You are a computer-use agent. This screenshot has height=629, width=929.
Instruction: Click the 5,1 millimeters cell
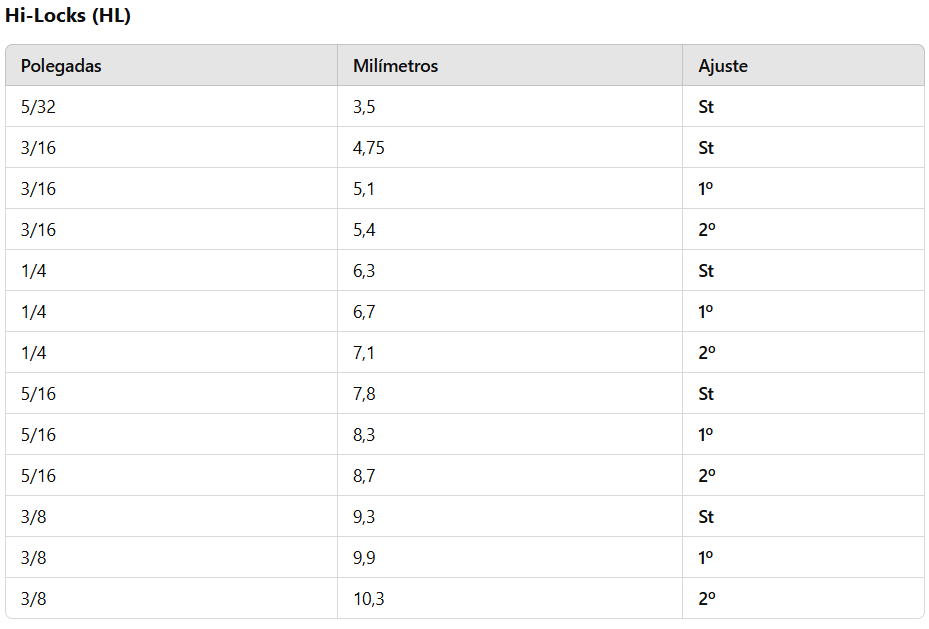click(364, 189)
